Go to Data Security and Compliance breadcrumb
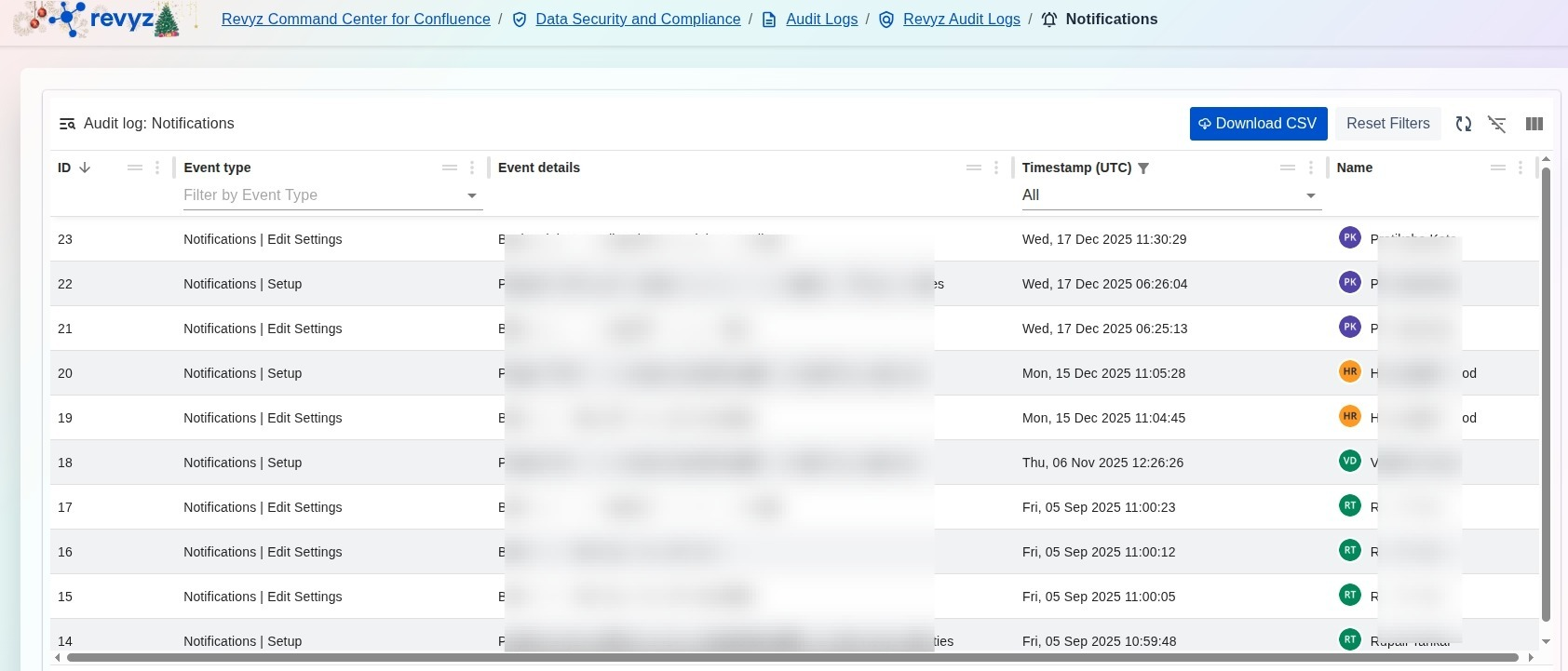The image size is (1568, 671). [638, 20]
